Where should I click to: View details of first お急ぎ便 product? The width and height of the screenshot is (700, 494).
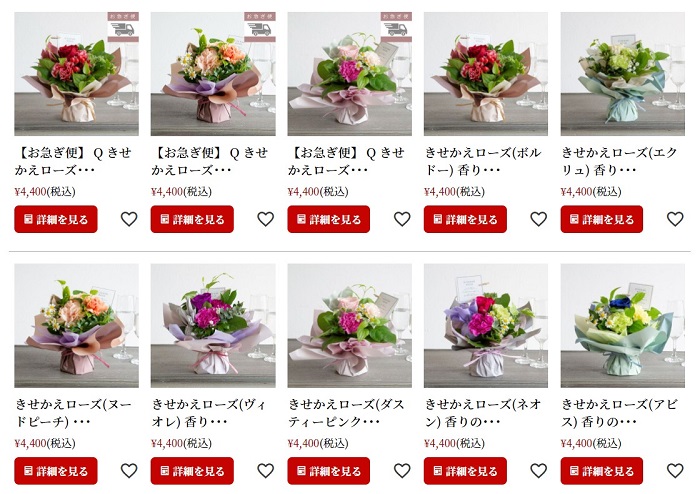click(x=56, y=219)
